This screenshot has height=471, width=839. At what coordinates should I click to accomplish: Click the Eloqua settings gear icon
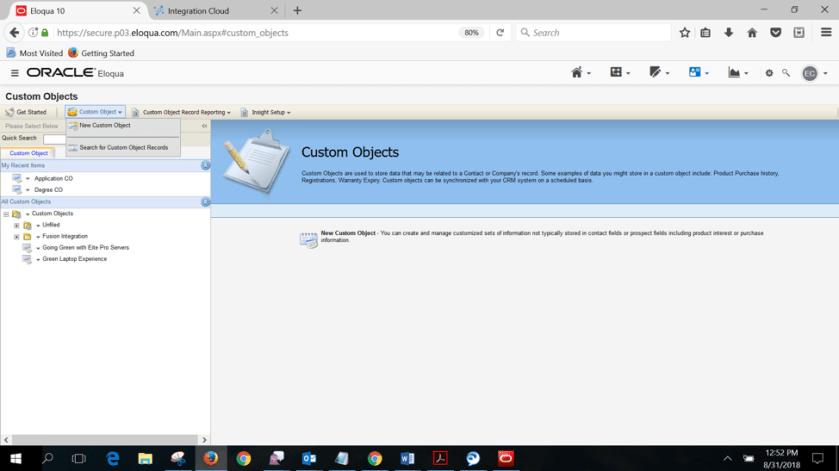pos(769,73)
